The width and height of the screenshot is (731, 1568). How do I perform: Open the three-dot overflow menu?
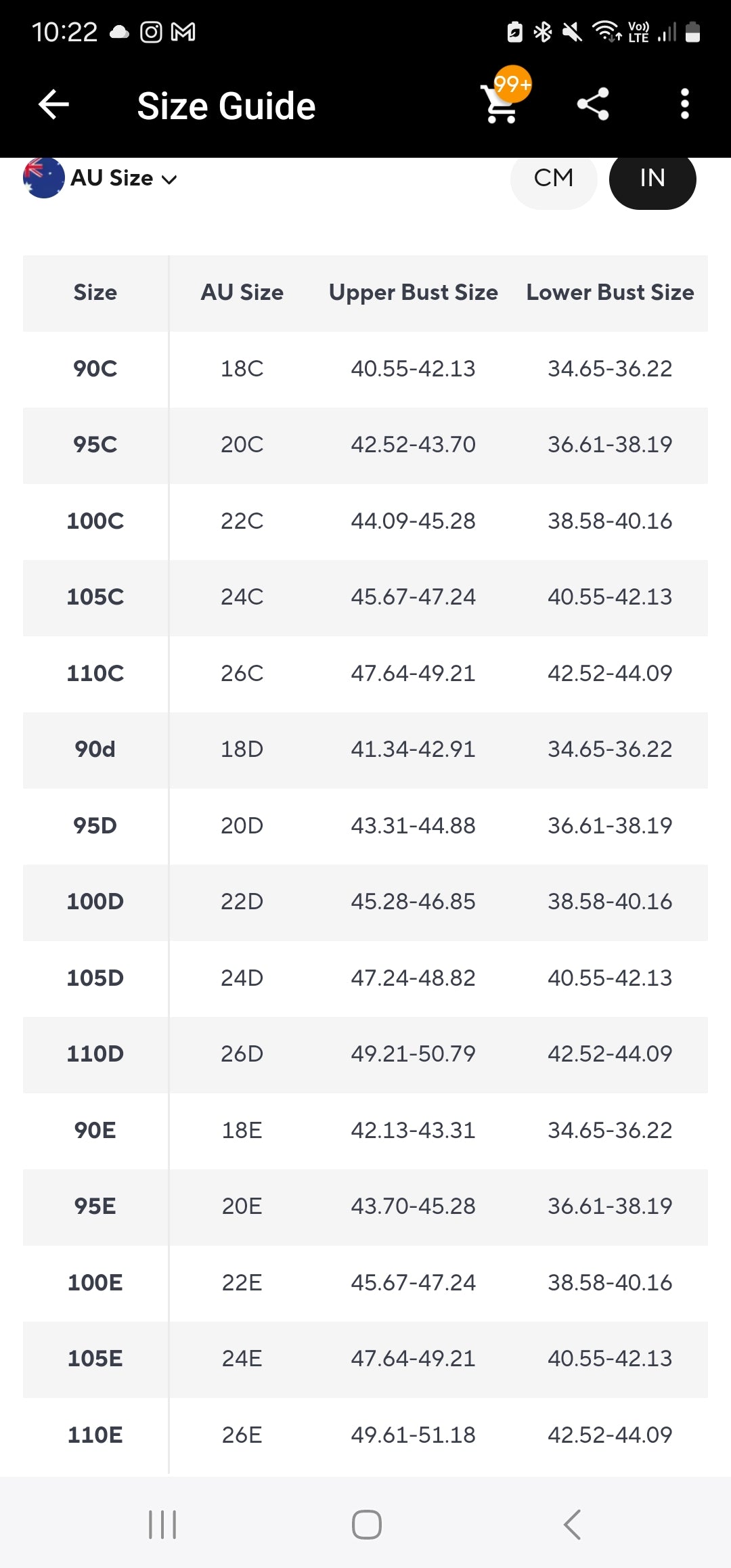(684, 105)
